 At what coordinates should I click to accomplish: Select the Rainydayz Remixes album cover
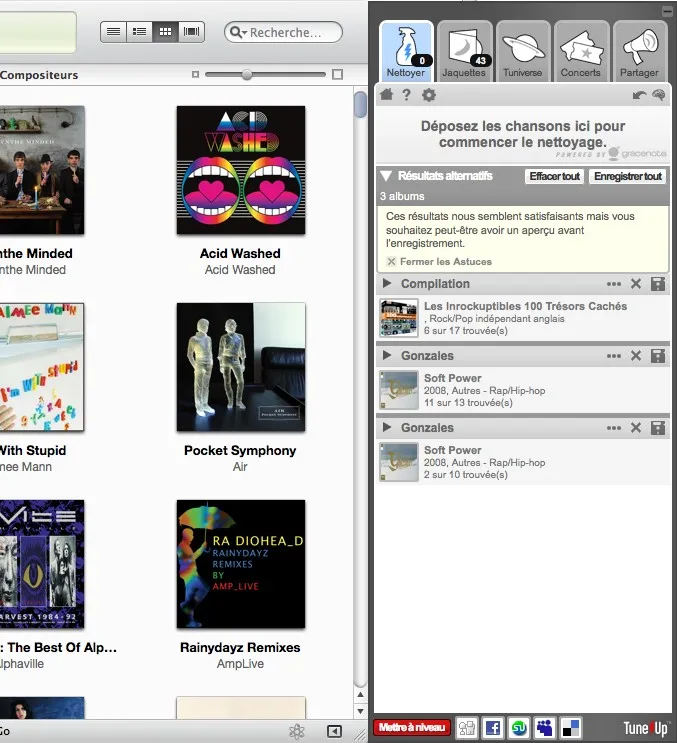tap(241, 564)
